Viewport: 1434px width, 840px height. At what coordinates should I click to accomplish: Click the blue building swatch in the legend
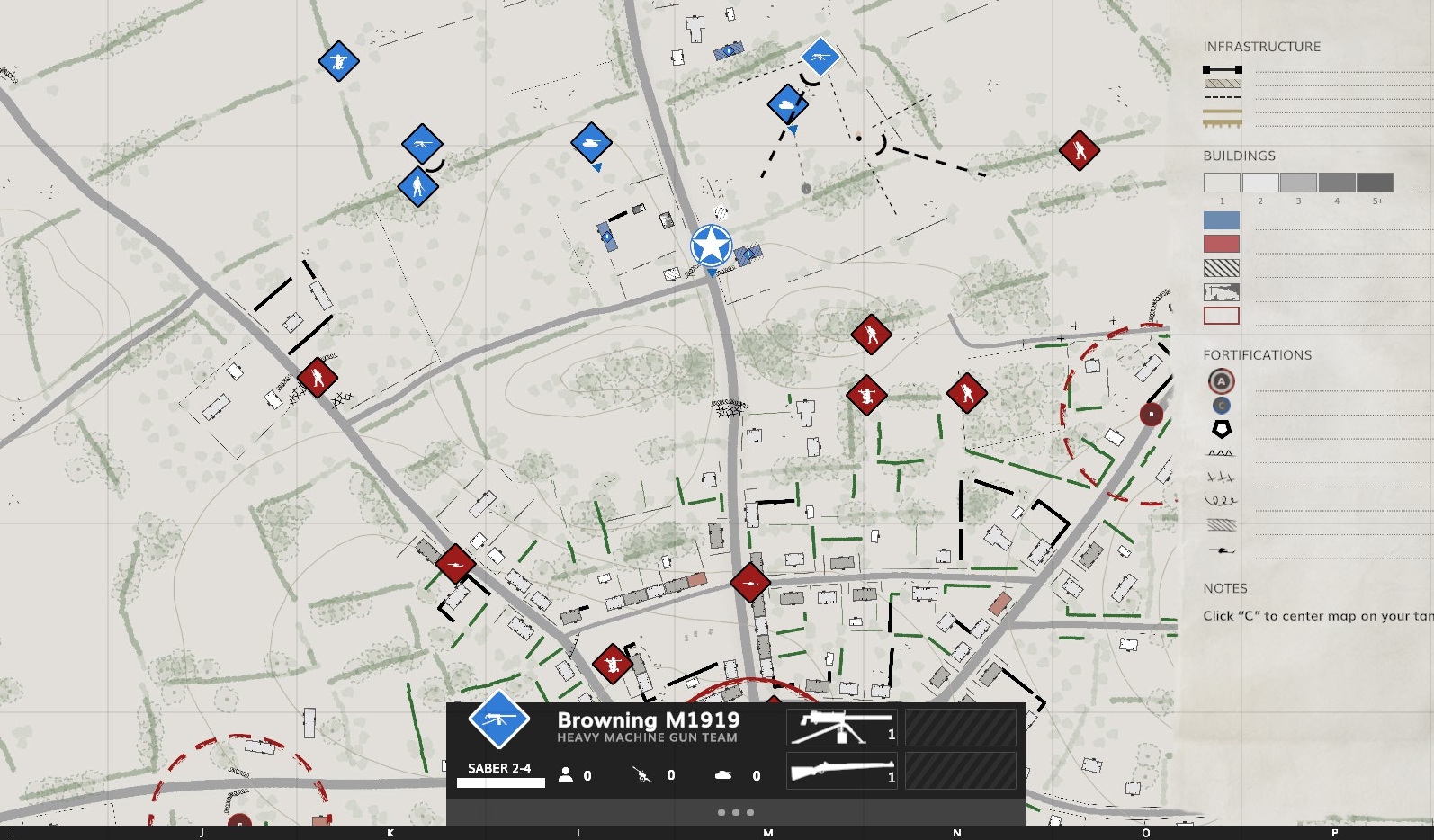point(1221,220)
